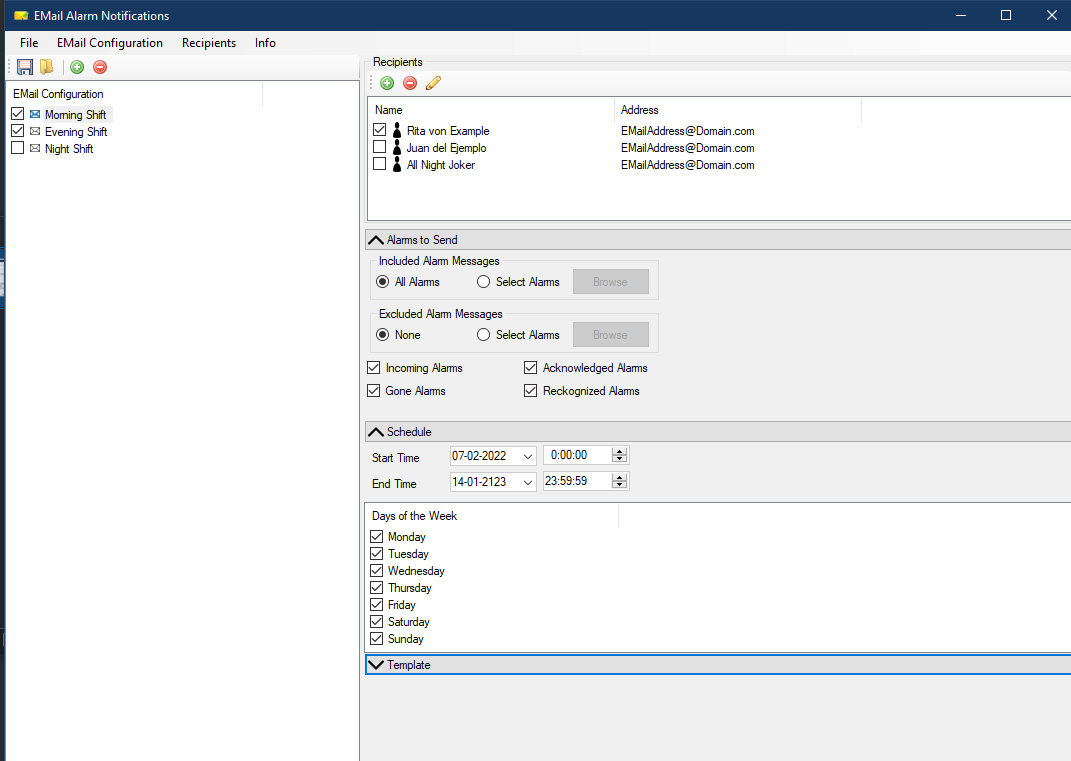Viewport: 1071px width, 761px height.
Task: Add a recipient with the green plus icon
Action: click(387, 83)
